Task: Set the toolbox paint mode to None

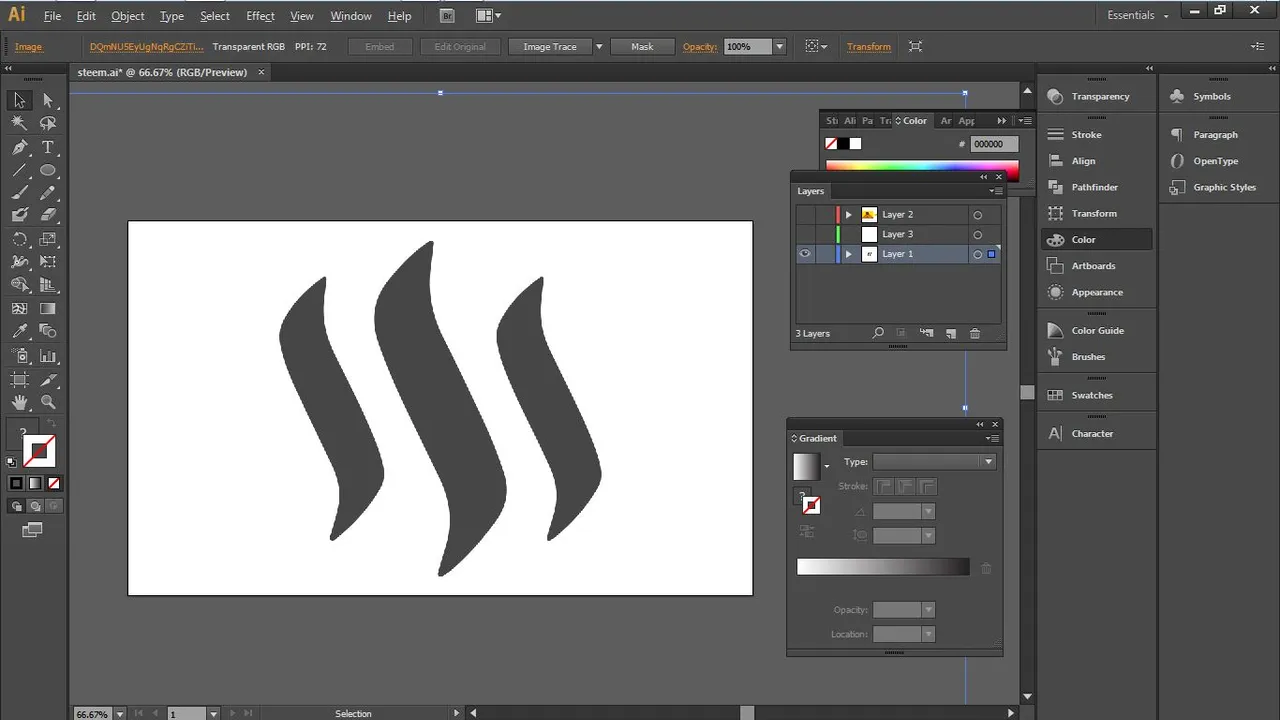Action: pyautogui.click(x=54, y=483)
